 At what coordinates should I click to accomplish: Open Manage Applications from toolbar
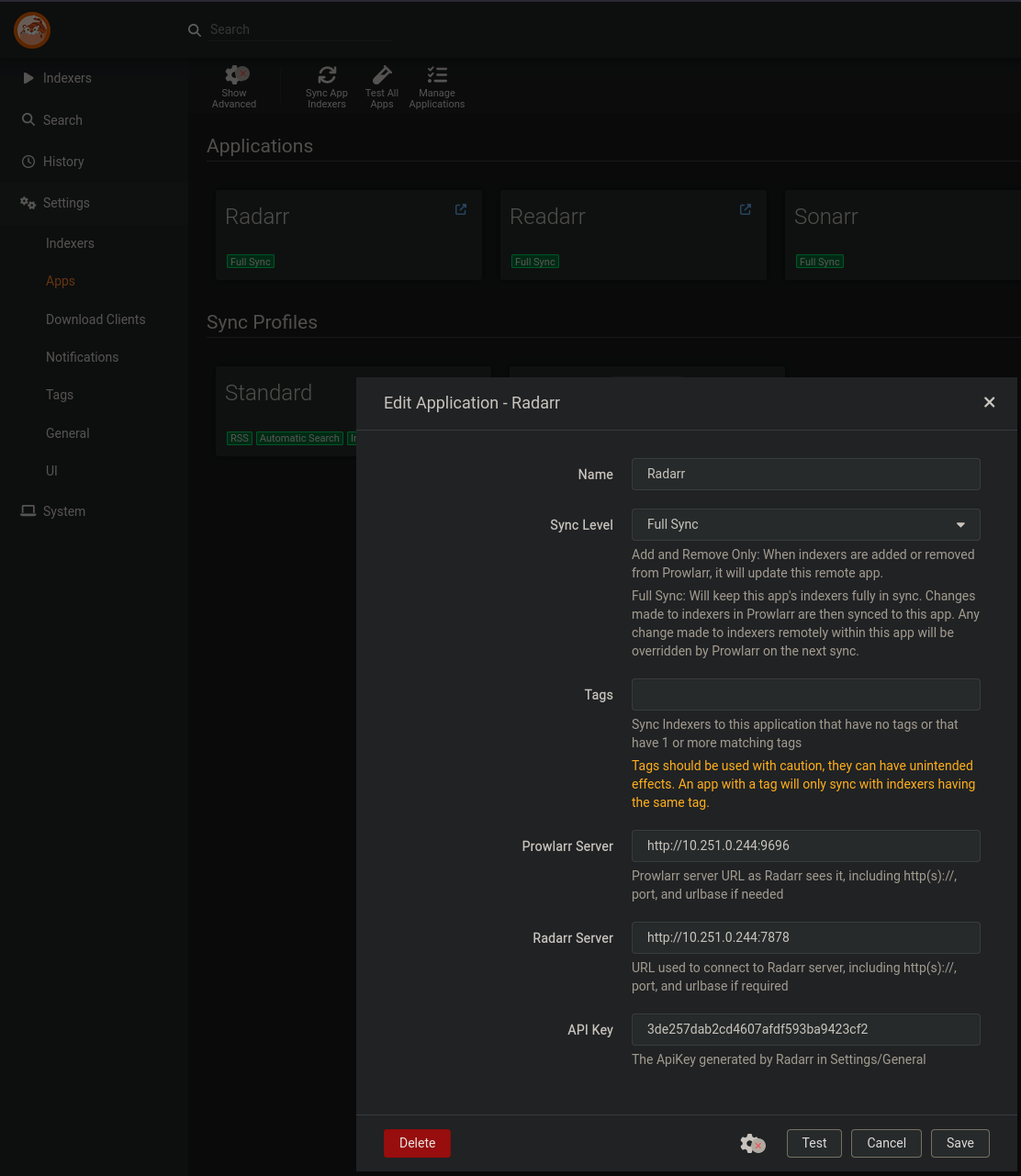click(x=437, y=87)
